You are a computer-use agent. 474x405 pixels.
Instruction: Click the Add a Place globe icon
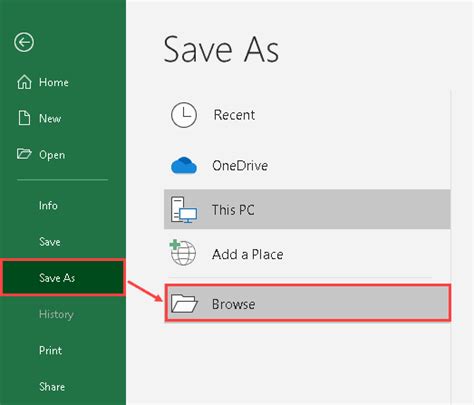183,253
